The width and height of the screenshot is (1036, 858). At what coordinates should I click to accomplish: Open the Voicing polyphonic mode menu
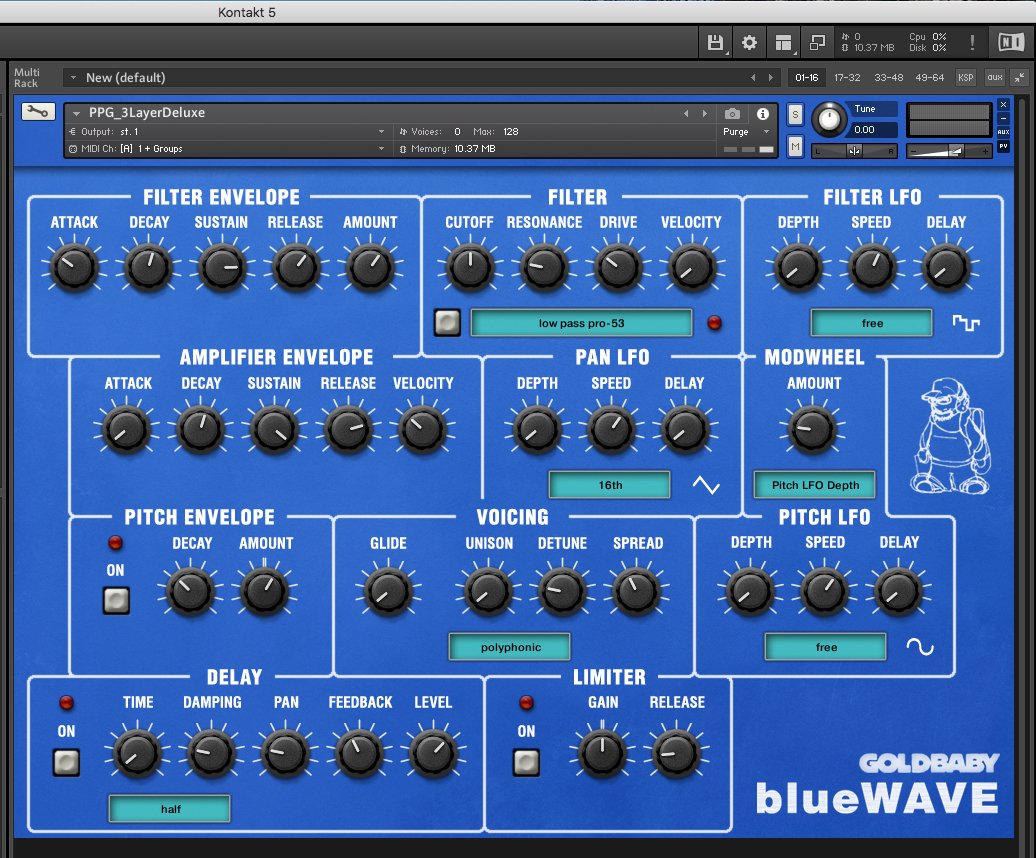(509, 647)
